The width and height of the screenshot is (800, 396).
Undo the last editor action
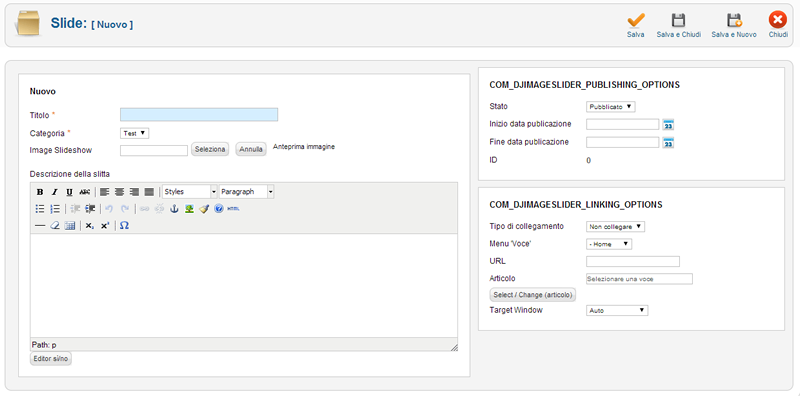click(109, 209)
